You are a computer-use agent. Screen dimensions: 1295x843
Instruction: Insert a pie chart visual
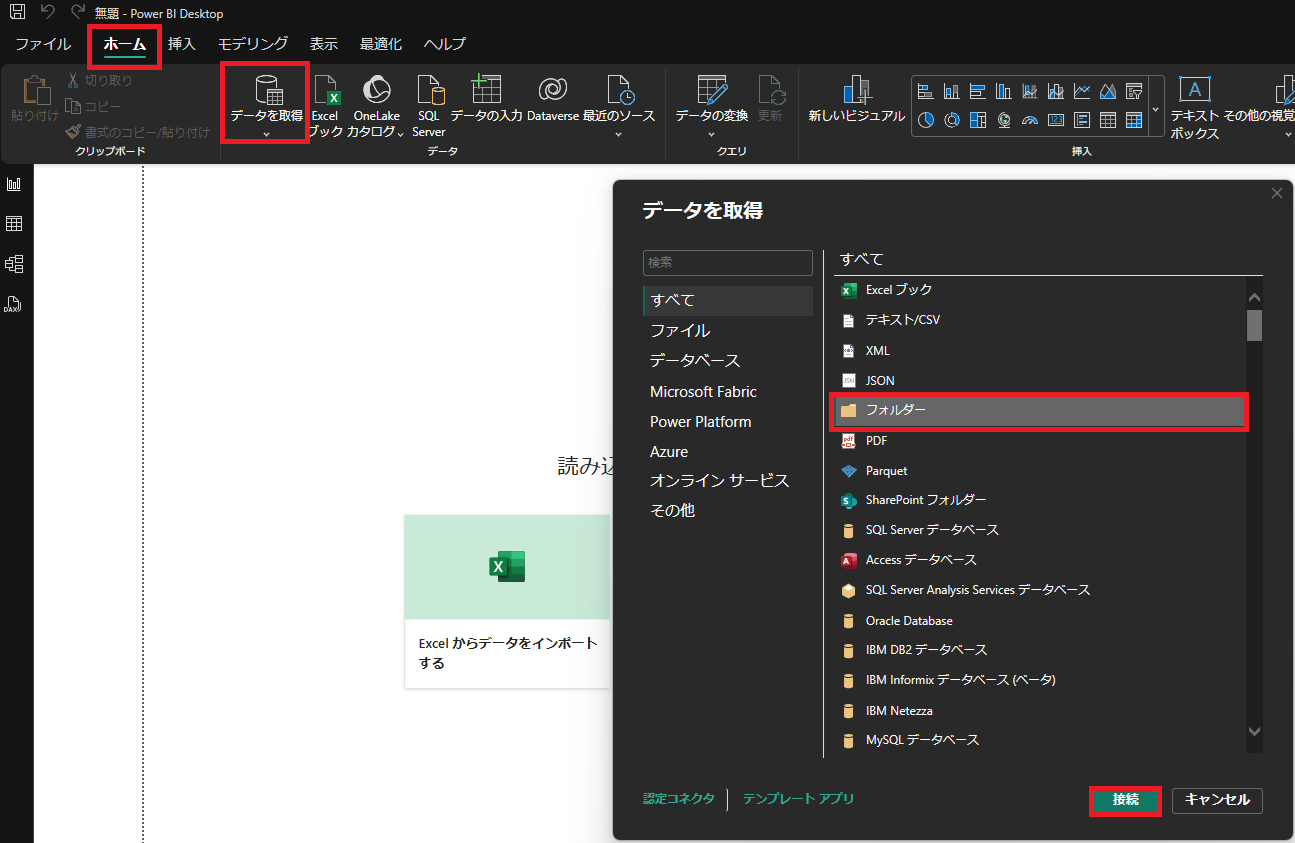(926, 120)
